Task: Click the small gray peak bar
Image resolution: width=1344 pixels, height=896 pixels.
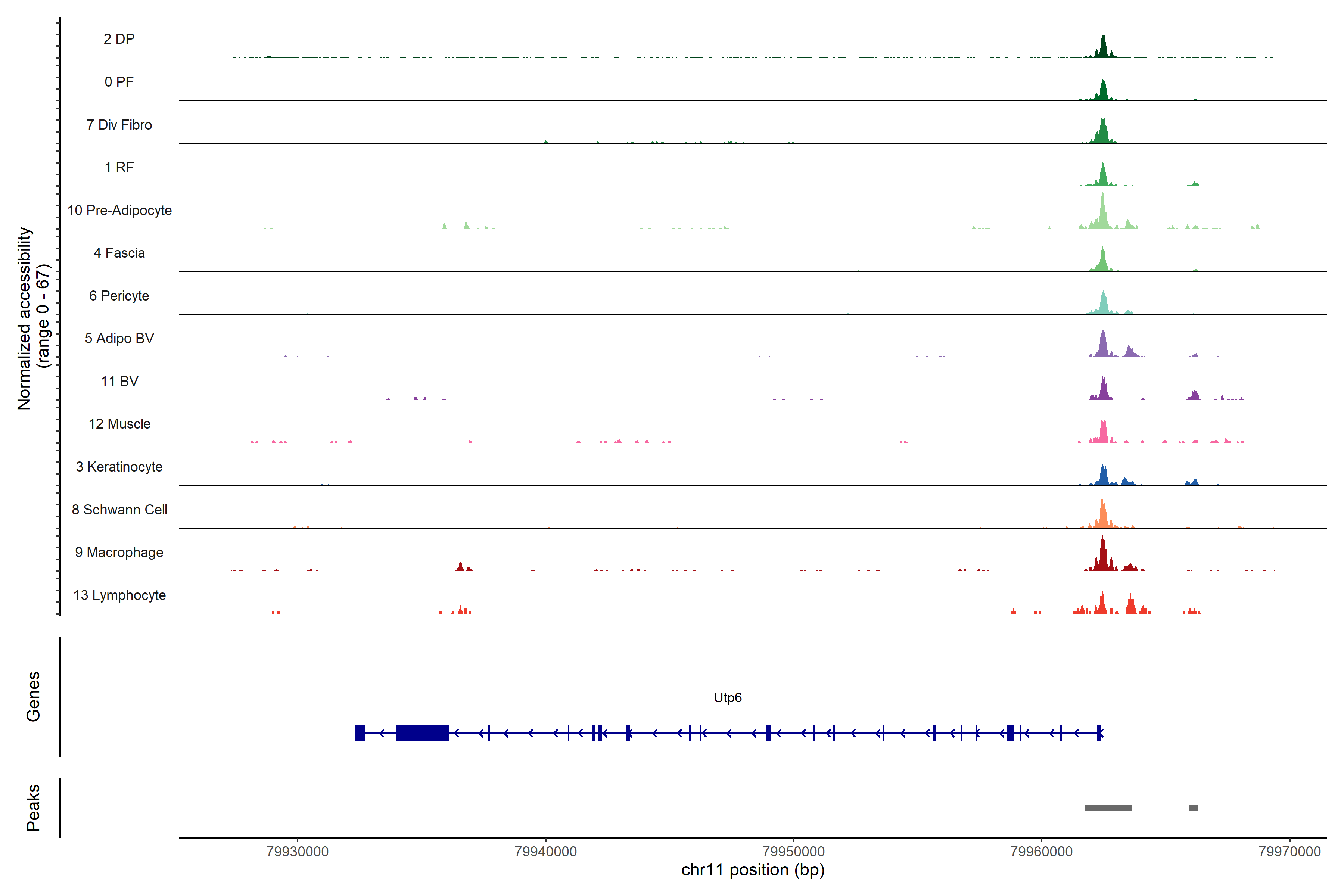Action: [1192, 808]
